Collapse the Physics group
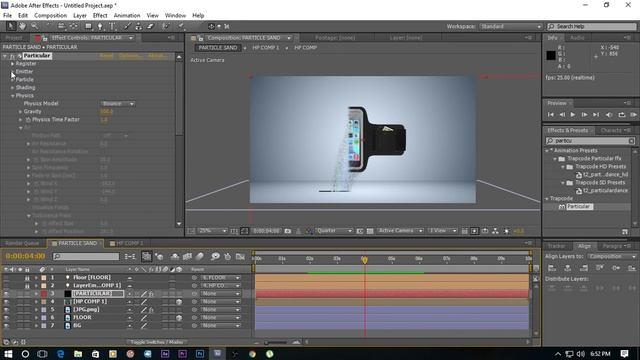The image size is (640, 360). 12,96
